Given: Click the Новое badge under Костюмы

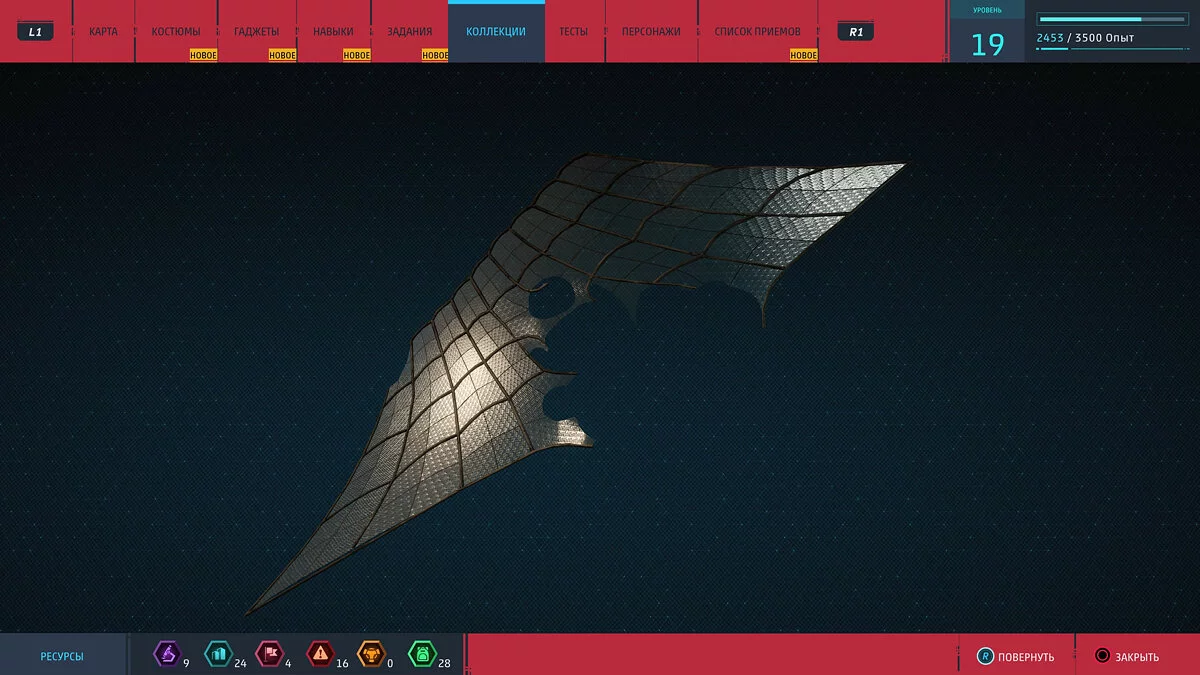Looking at the screenshot, I should (204, 56).
